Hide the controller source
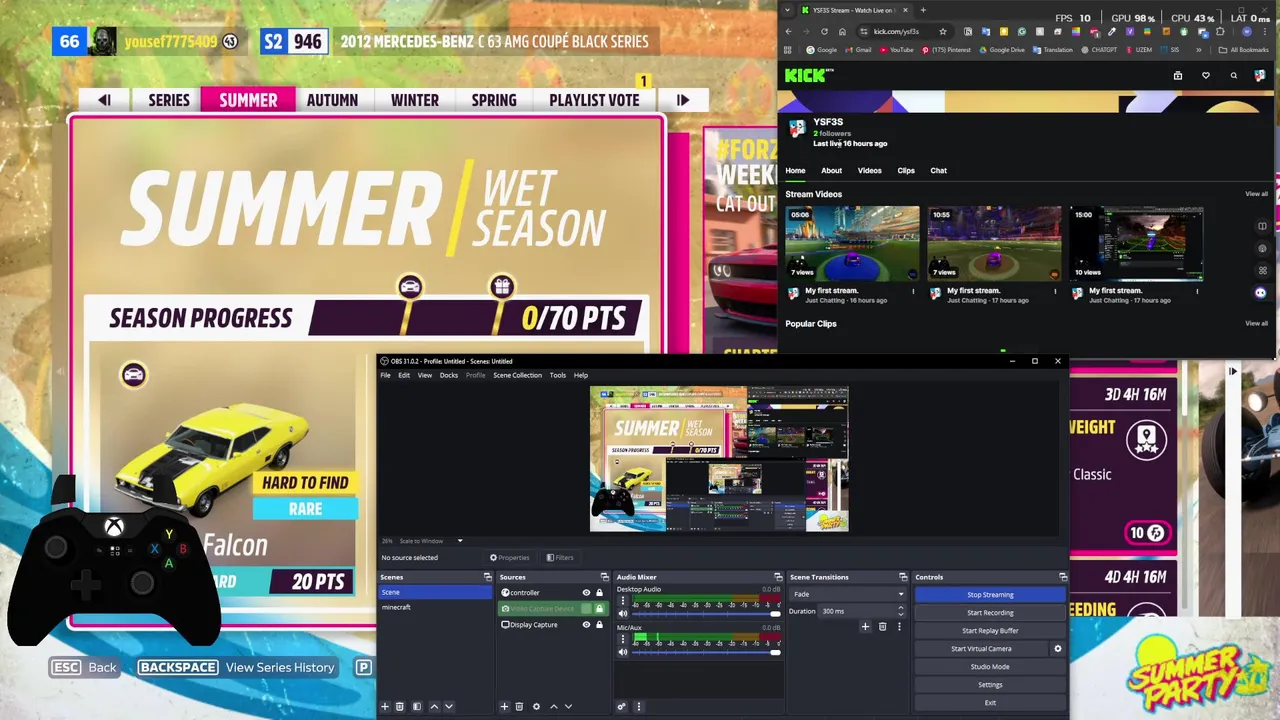 tap(586, 593)
